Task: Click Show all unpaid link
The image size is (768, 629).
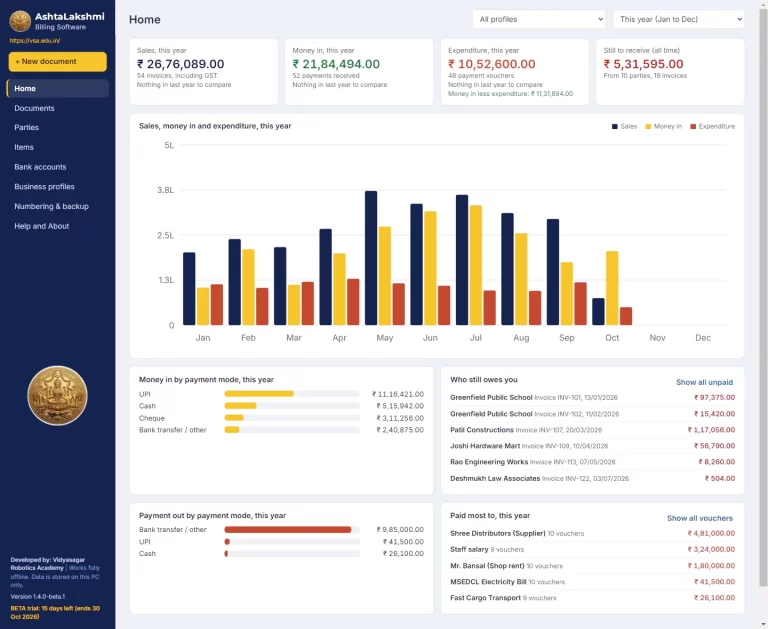Action: pyautogui.click(x=704, y=382)
